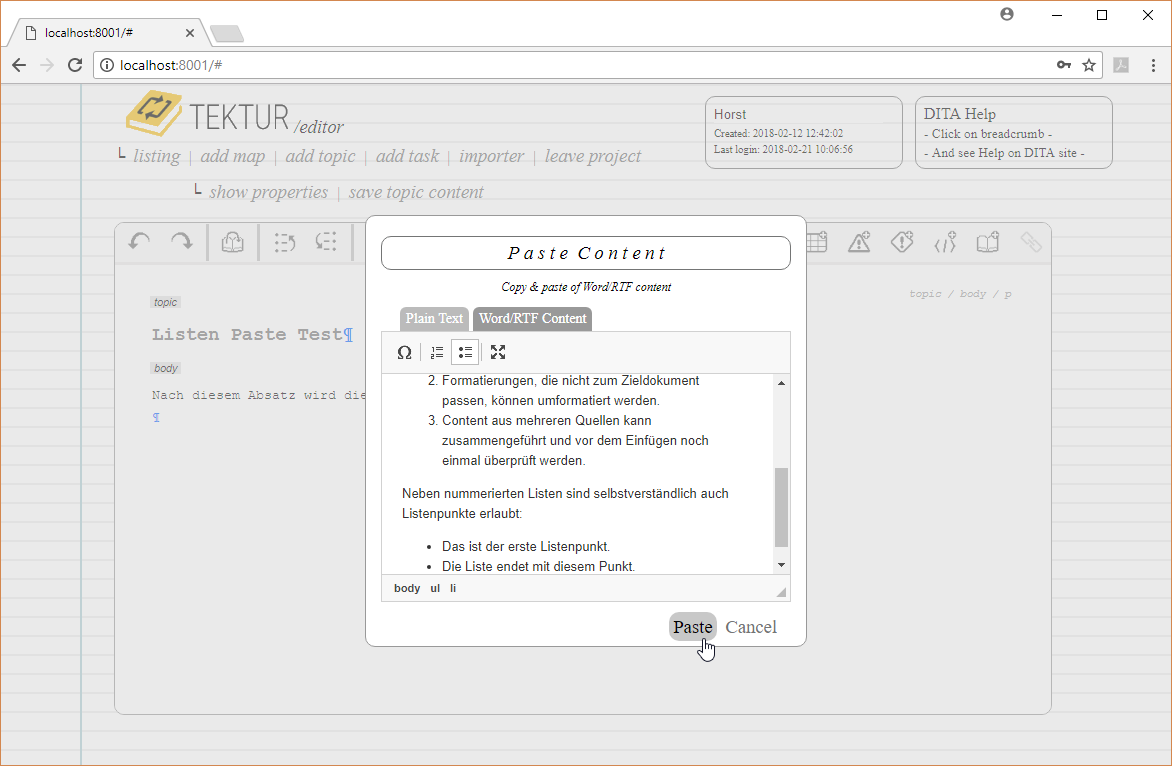Cancel the paste content dialog
Screen dimensions: 1172x766
tap(751, 627)
